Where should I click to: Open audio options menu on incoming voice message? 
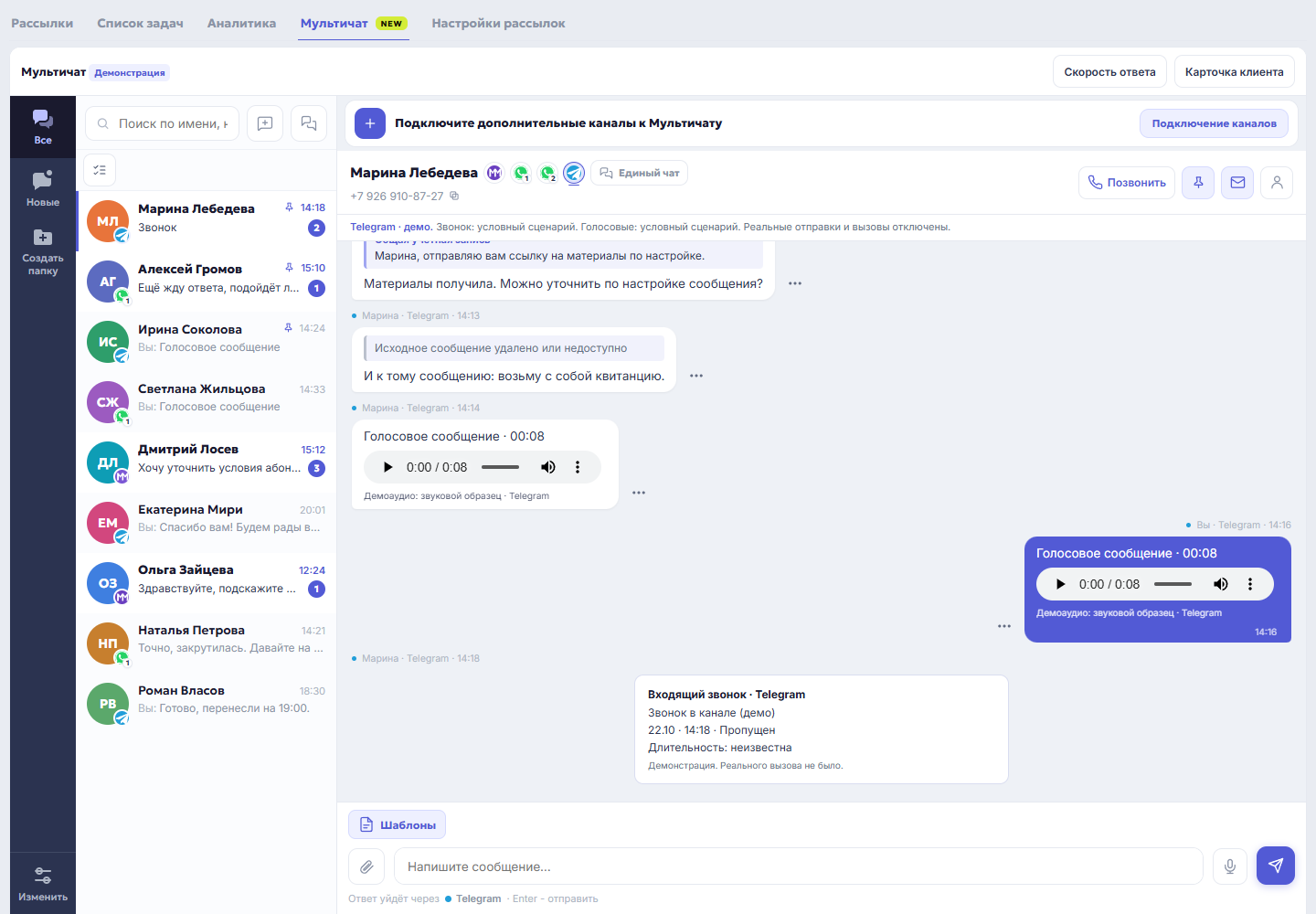578,467
